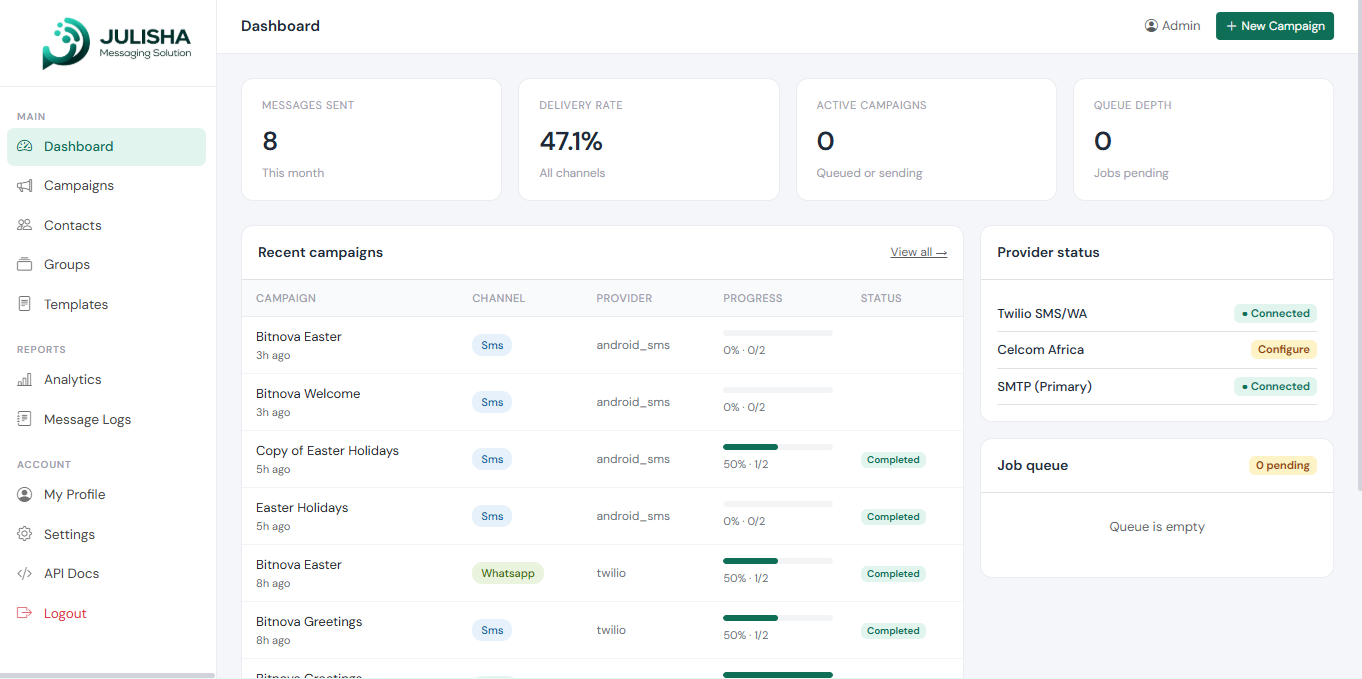Image resolution: width=1362 pixels, height=679 pixels.
Task: Open the Bitnova Welcome campaign row
Action: pos(602,402)
